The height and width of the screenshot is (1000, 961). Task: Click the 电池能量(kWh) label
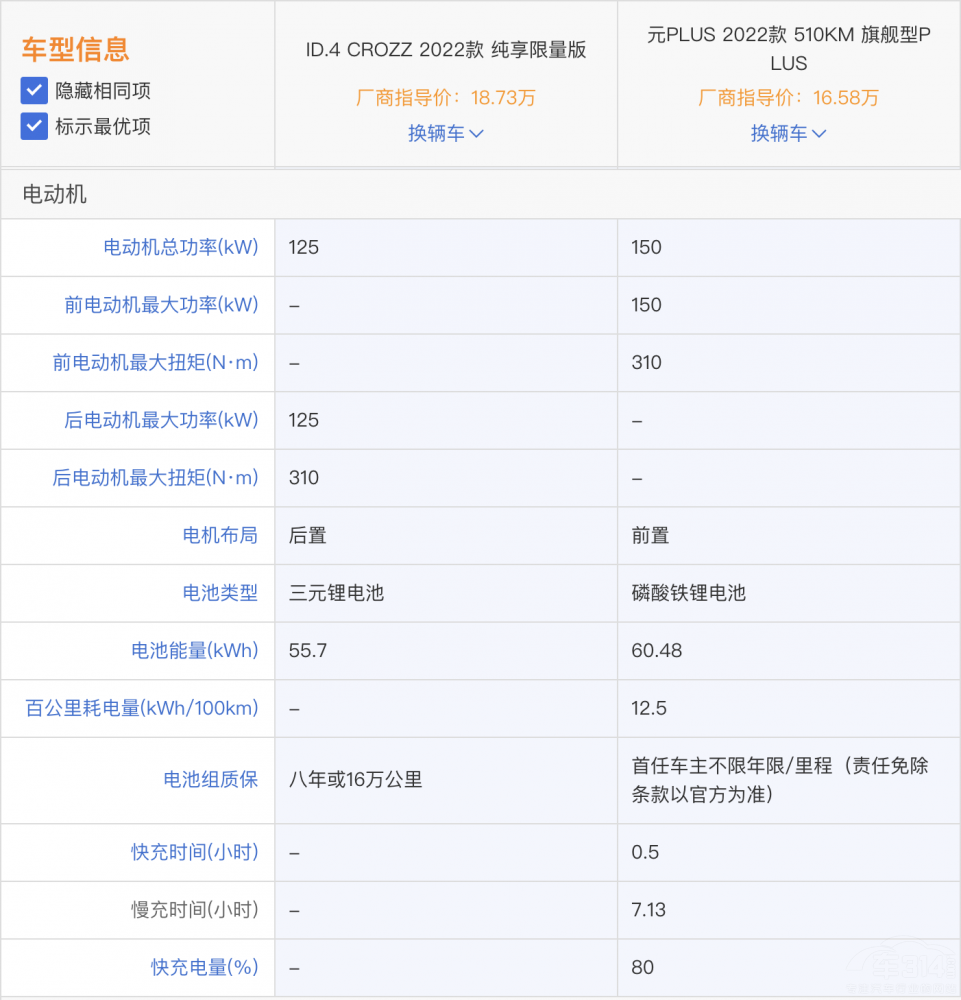tap(195, 651)
